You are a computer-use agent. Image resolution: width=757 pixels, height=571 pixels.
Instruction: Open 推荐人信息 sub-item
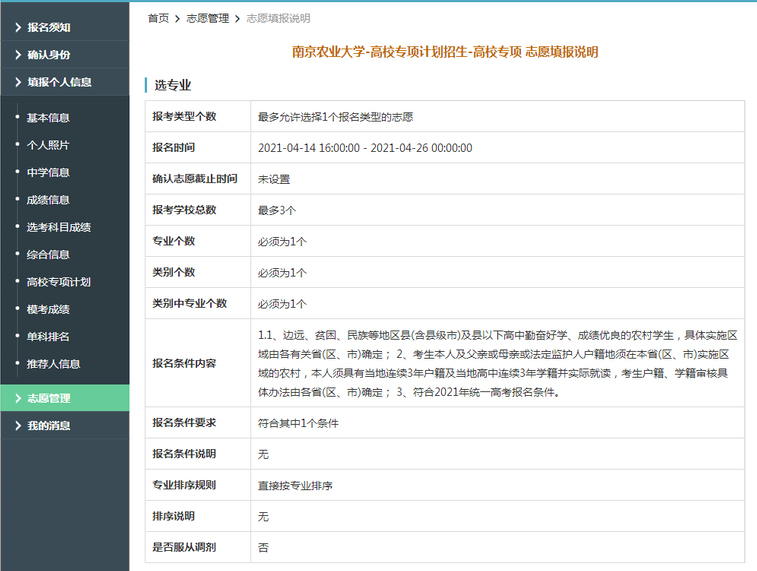tap(53, 364)
